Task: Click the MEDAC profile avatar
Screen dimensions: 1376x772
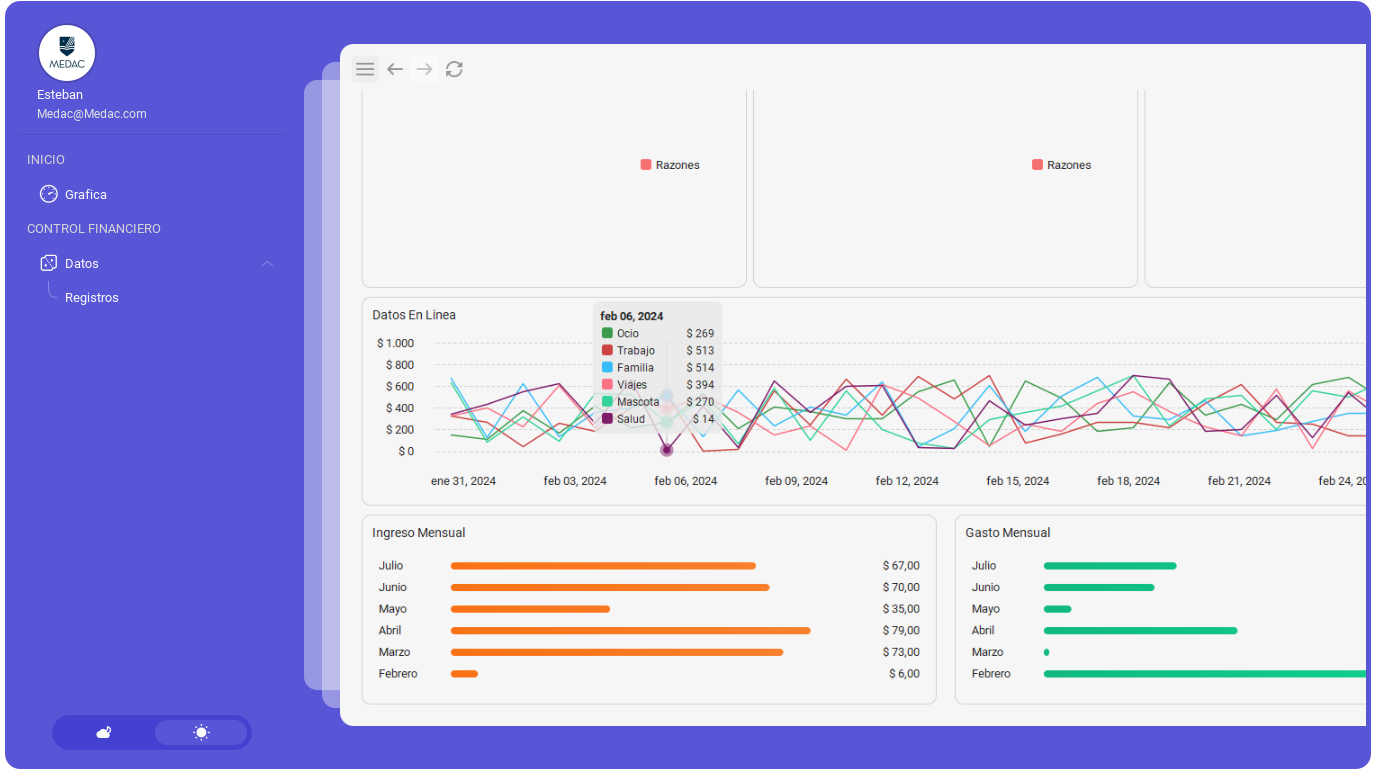Action: pyautogui.click(x=66, y=53)
